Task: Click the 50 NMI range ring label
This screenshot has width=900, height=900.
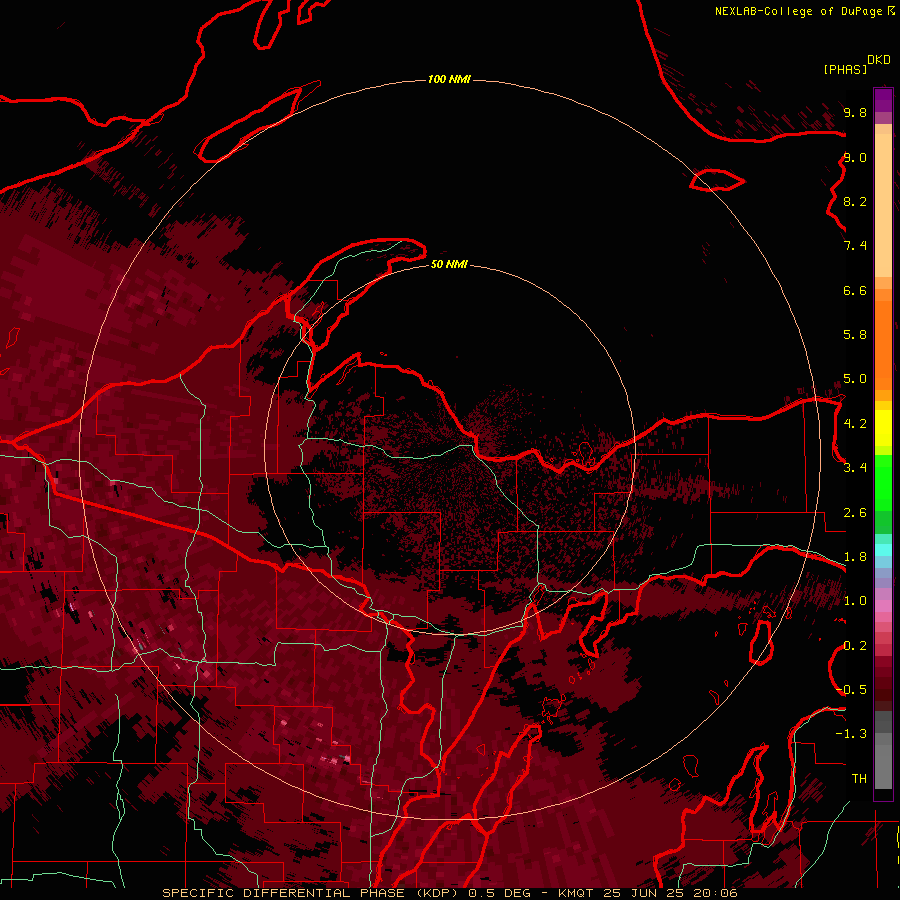Action: pyautogui.click(x=449, y=264)
